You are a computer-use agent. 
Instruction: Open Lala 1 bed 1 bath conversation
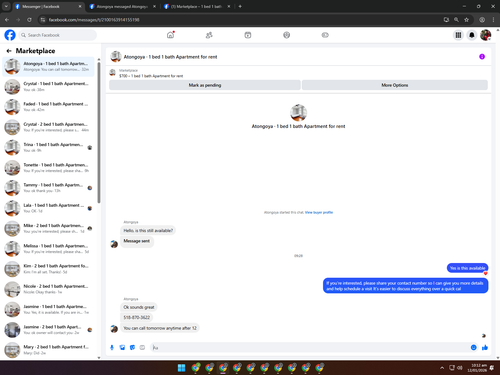tap(49, 208)
